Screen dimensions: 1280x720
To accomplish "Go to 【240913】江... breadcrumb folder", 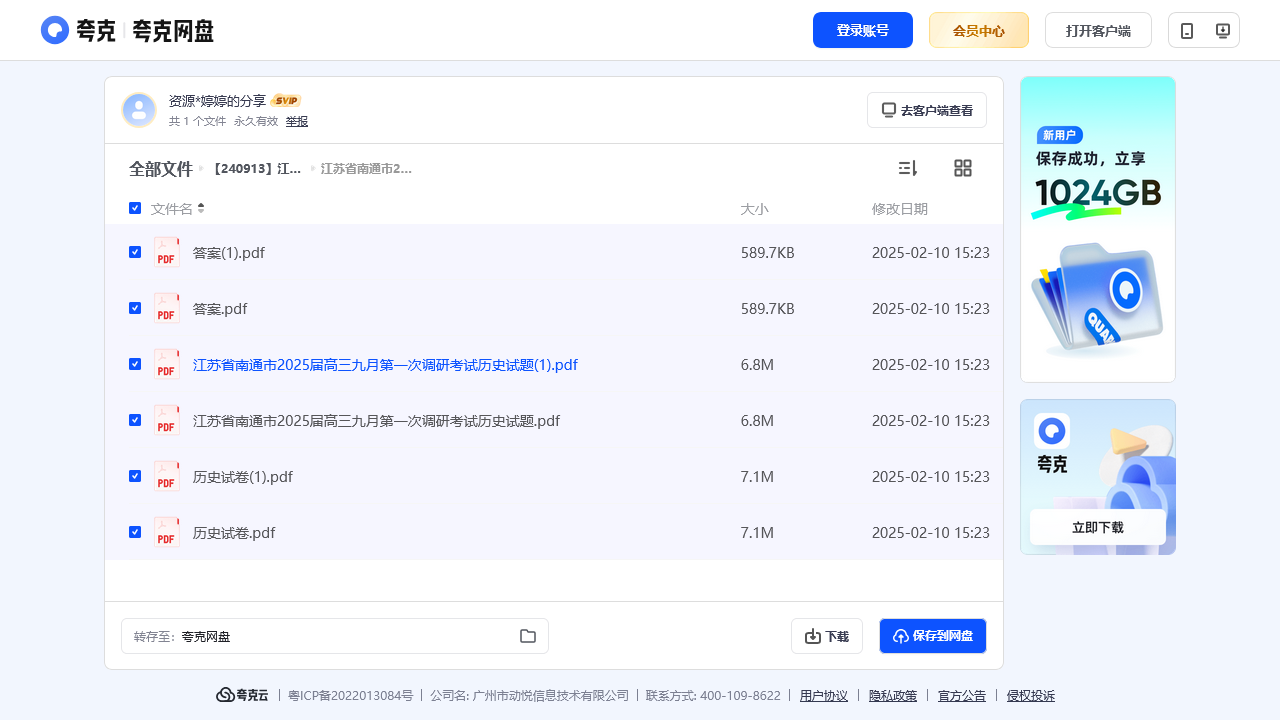I will 255,169.
